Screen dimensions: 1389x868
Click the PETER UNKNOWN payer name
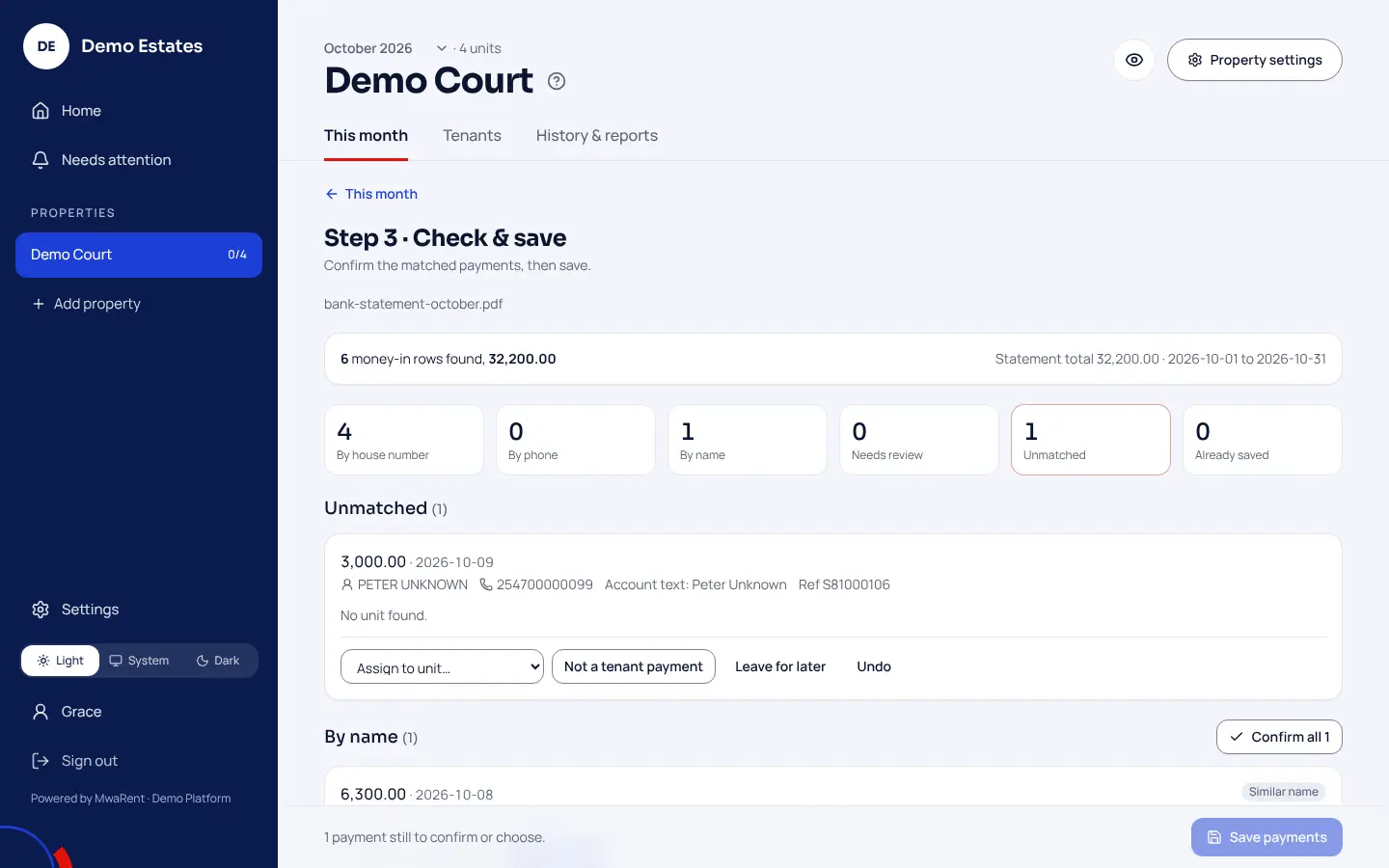point(413,584)
